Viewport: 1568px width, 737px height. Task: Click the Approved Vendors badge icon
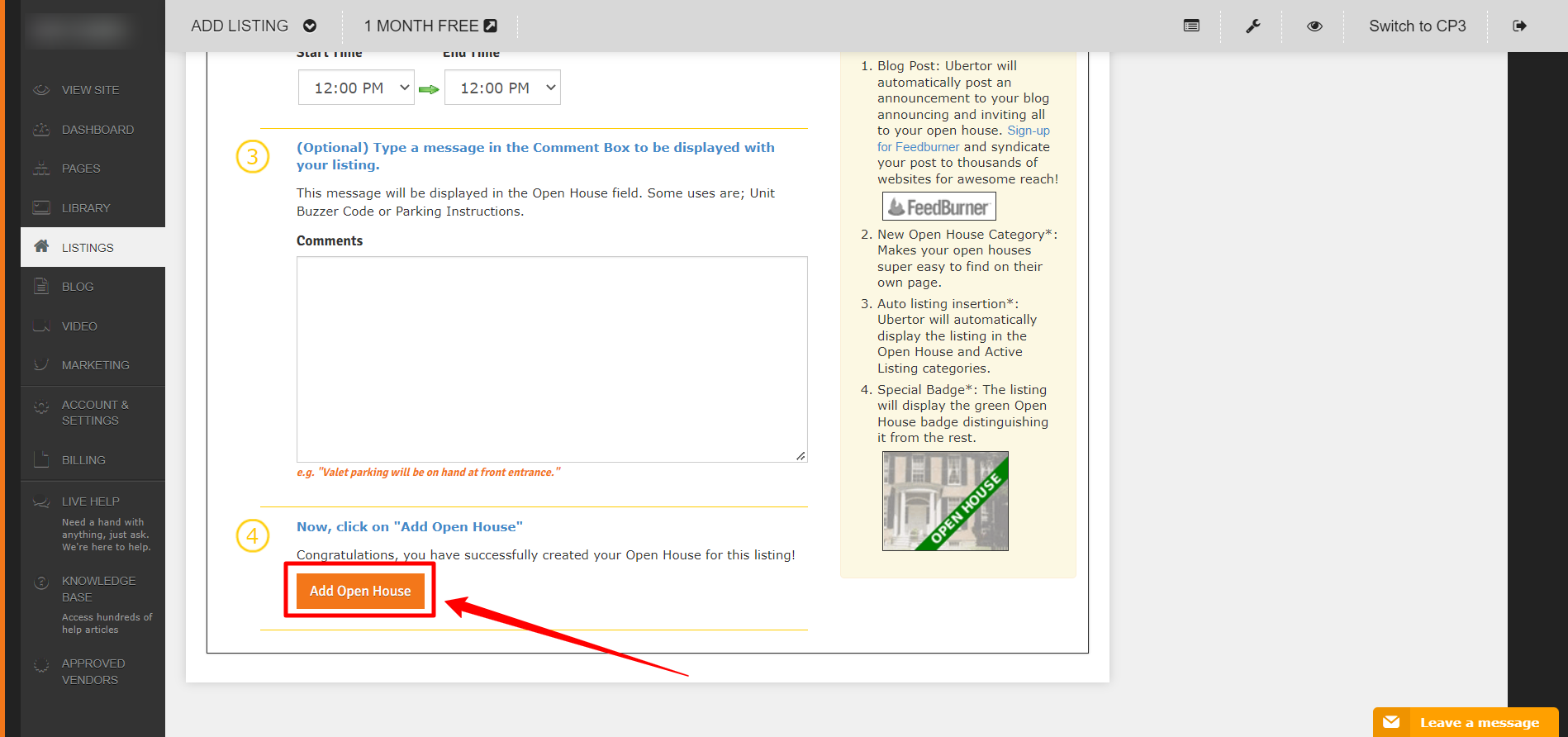41,665
